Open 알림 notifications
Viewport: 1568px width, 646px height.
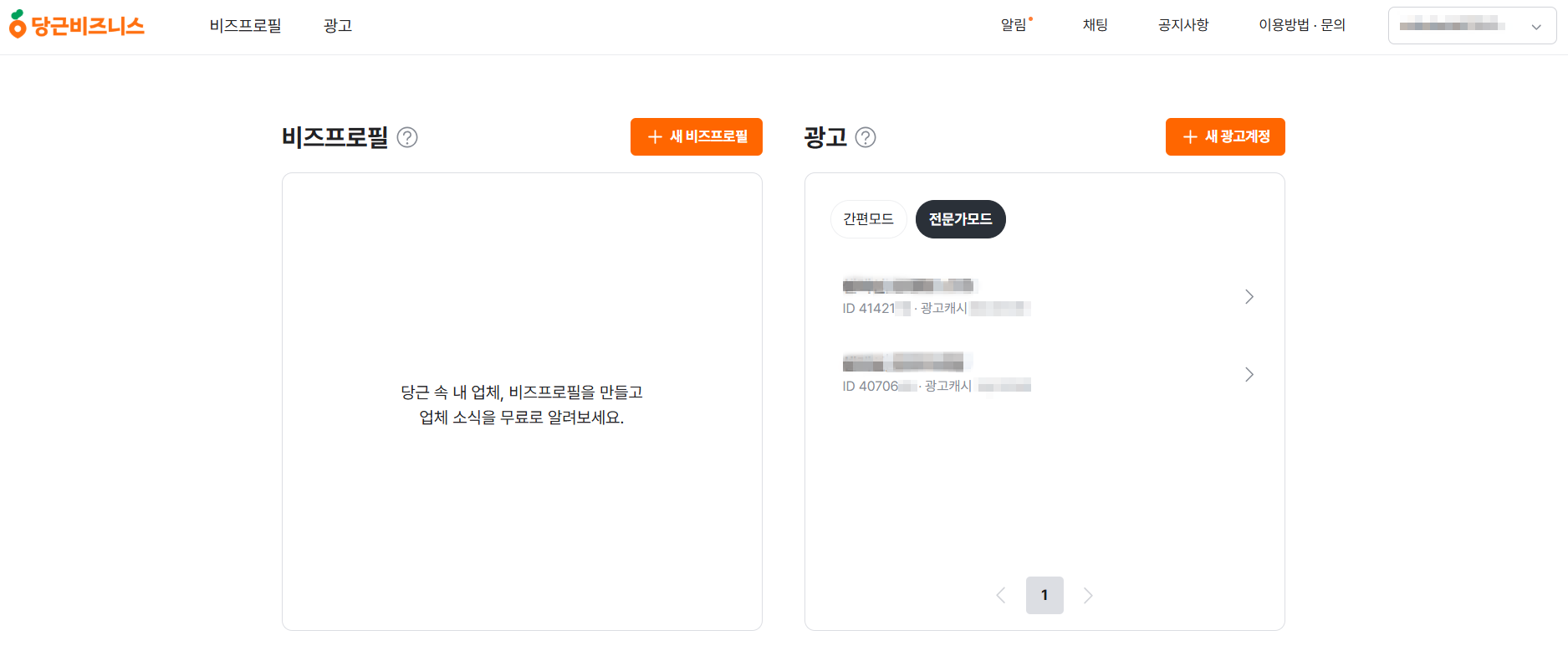1015,25
